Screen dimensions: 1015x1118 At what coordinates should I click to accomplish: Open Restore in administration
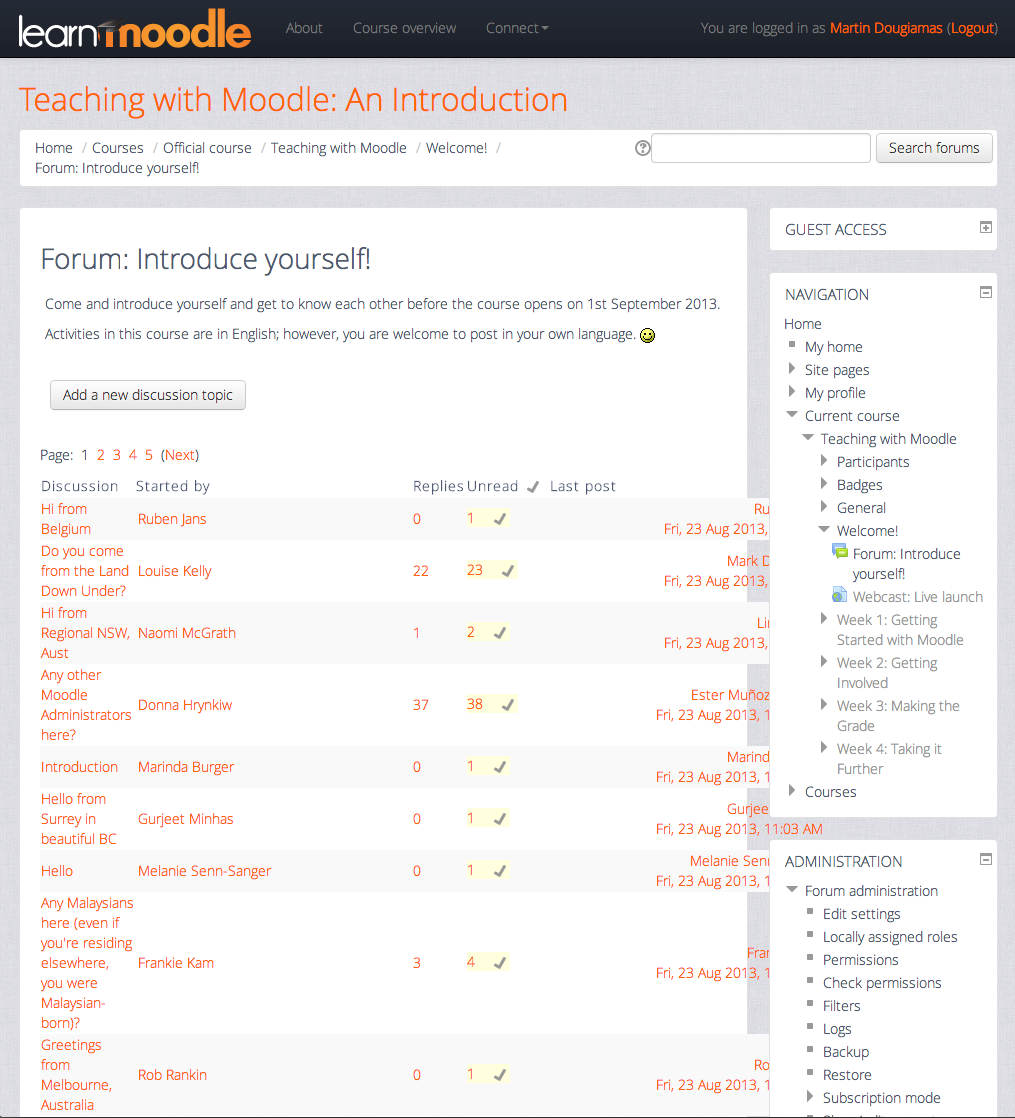[x=847, y=1075]
